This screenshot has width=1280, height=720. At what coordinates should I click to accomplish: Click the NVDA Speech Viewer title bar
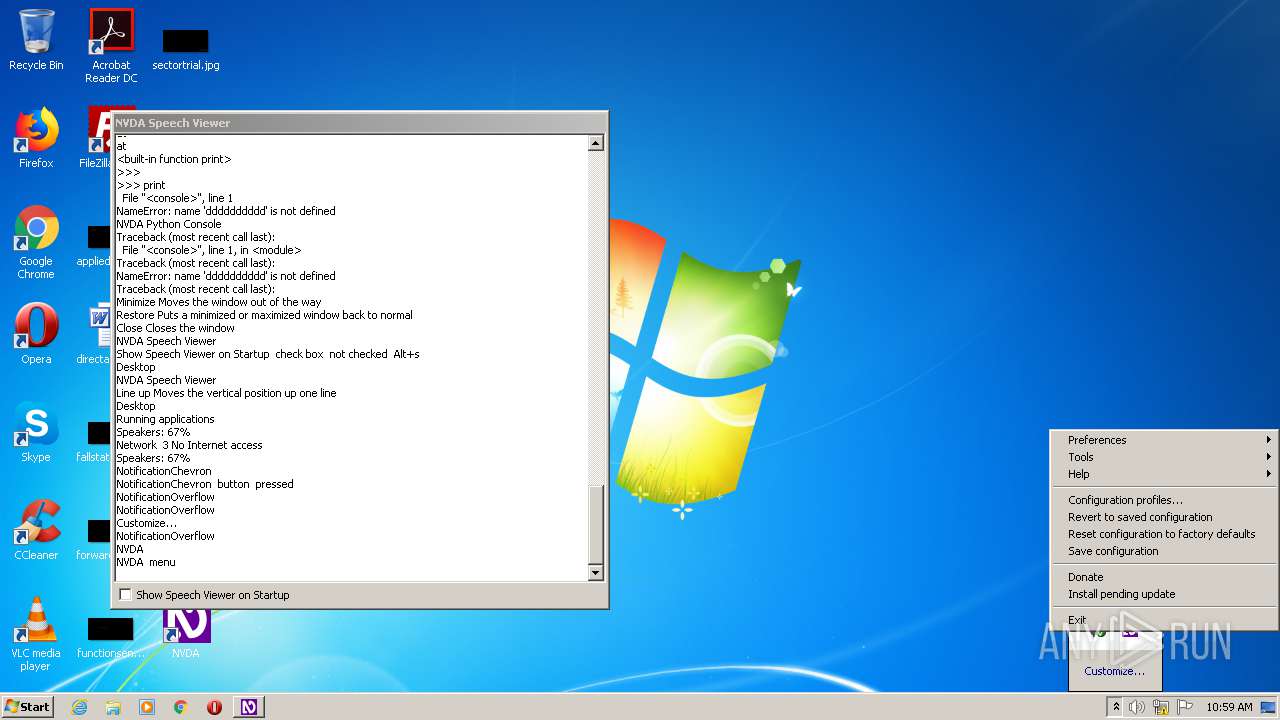click(x=359, y=123)
